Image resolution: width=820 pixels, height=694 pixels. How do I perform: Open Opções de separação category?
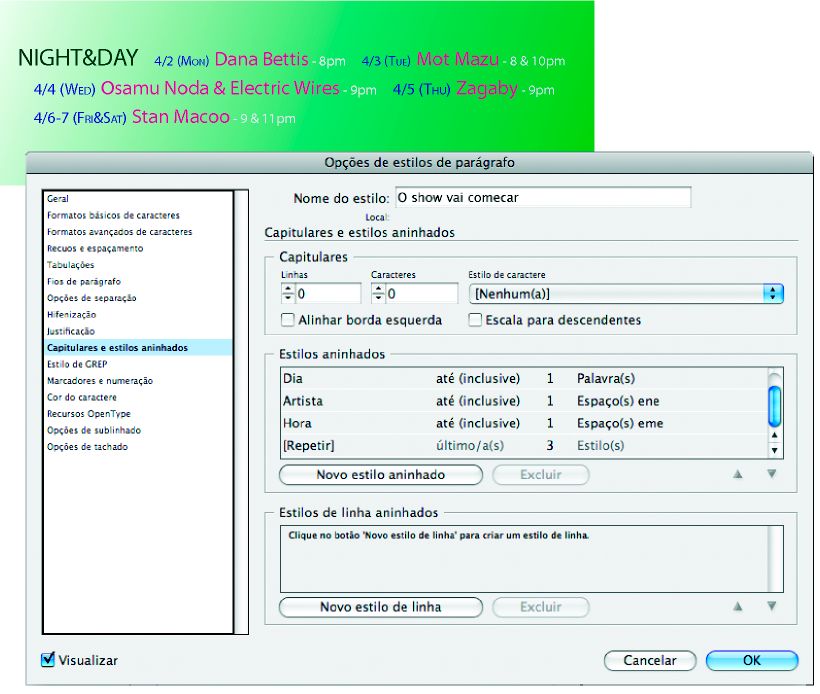[92, 298]
